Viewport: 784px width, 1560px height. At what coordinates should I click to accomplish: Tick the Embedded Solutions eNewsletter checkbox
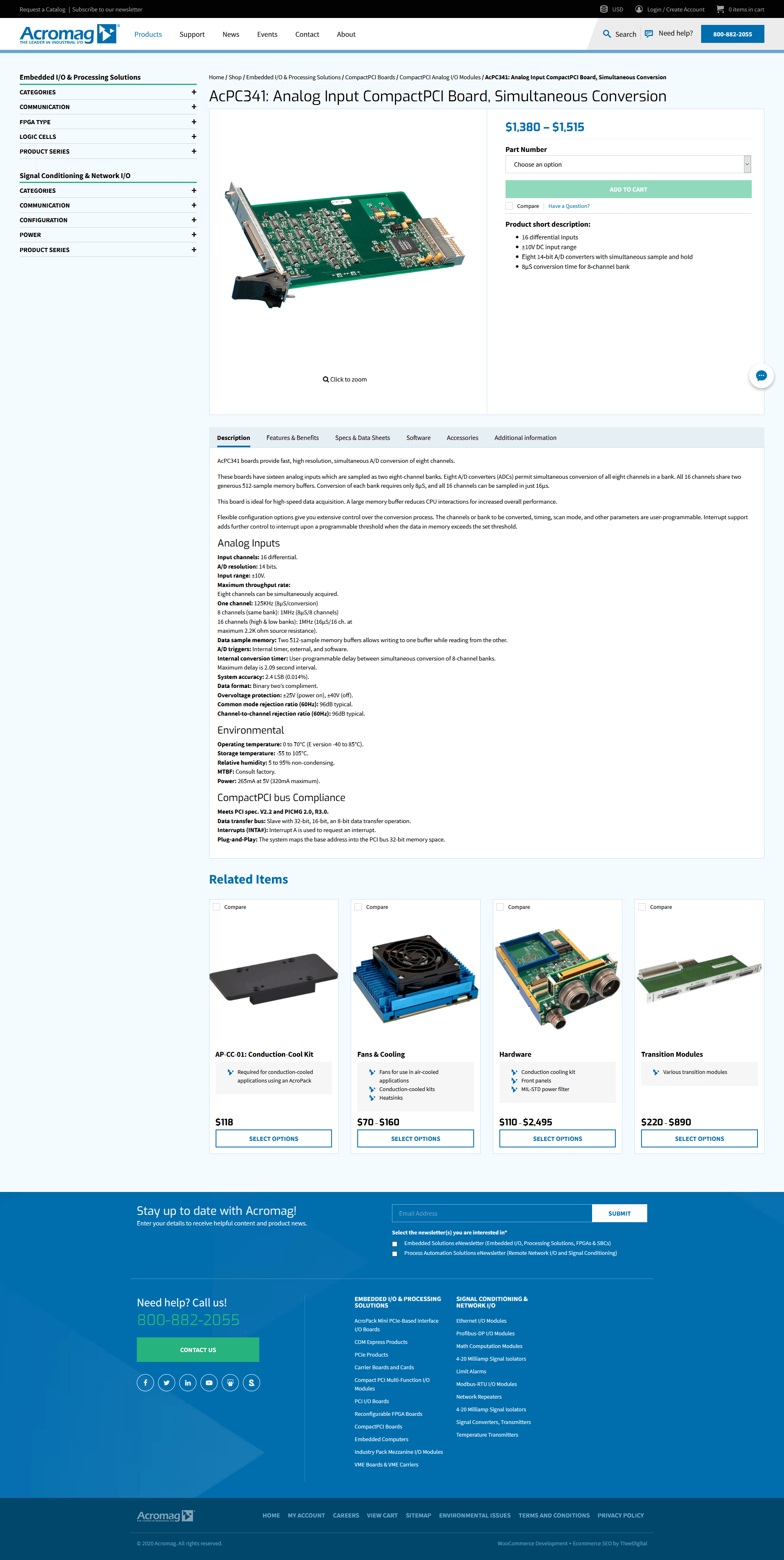pos(395,1244)
